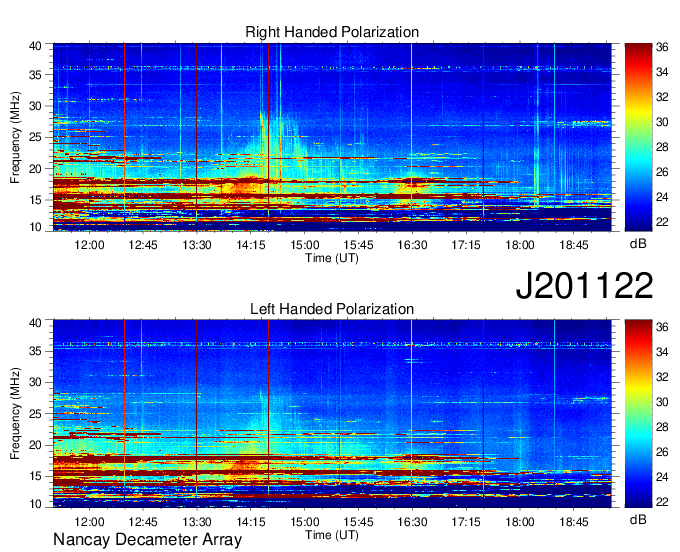680x552 pixels.
Task: Click the 40 MHz frequency tick of lower plot
Action: 35,322
